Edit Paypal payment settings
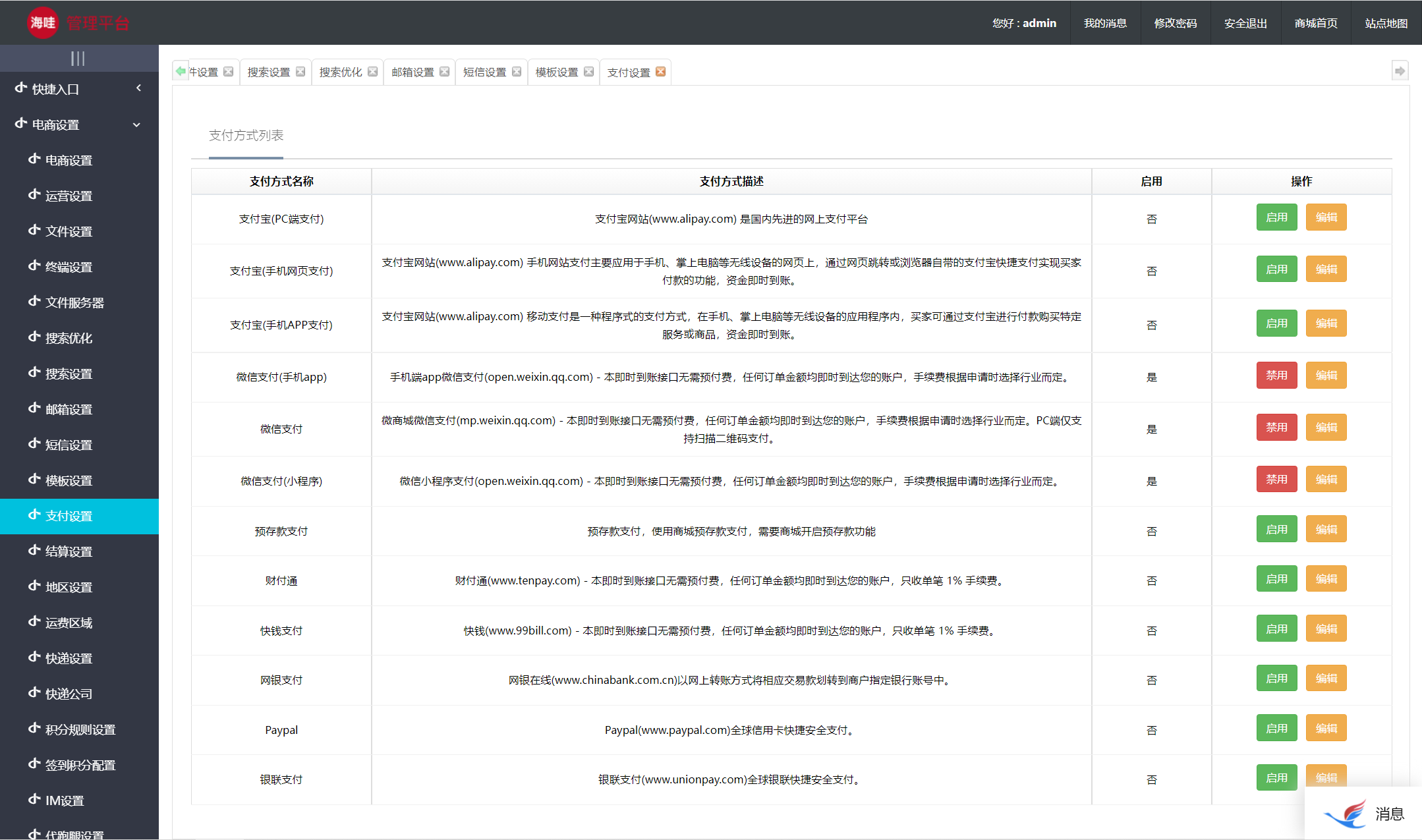 pos(1326,729)
